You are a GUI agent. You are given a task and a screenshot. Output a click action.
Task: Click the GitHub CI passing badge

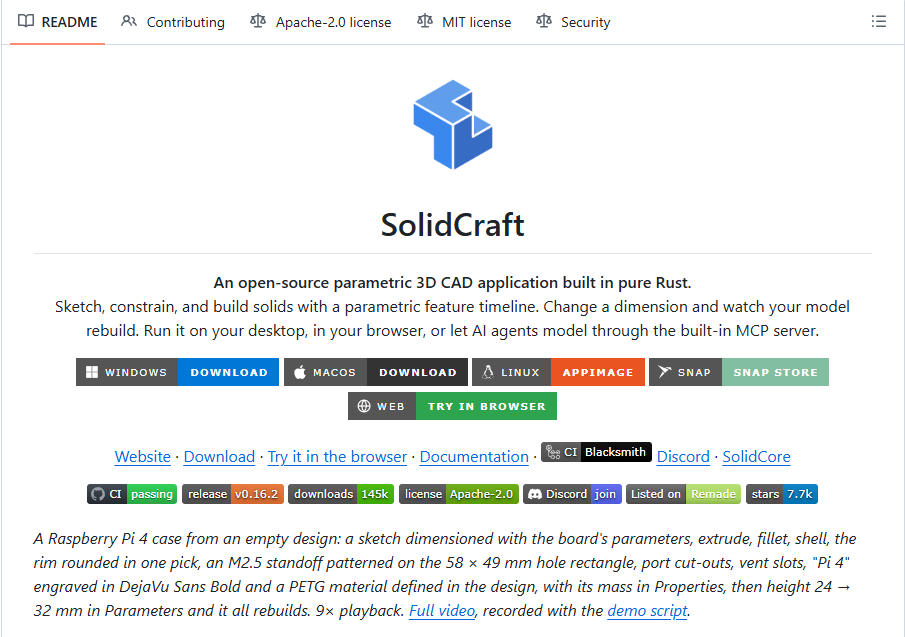(x=132, y=494)
